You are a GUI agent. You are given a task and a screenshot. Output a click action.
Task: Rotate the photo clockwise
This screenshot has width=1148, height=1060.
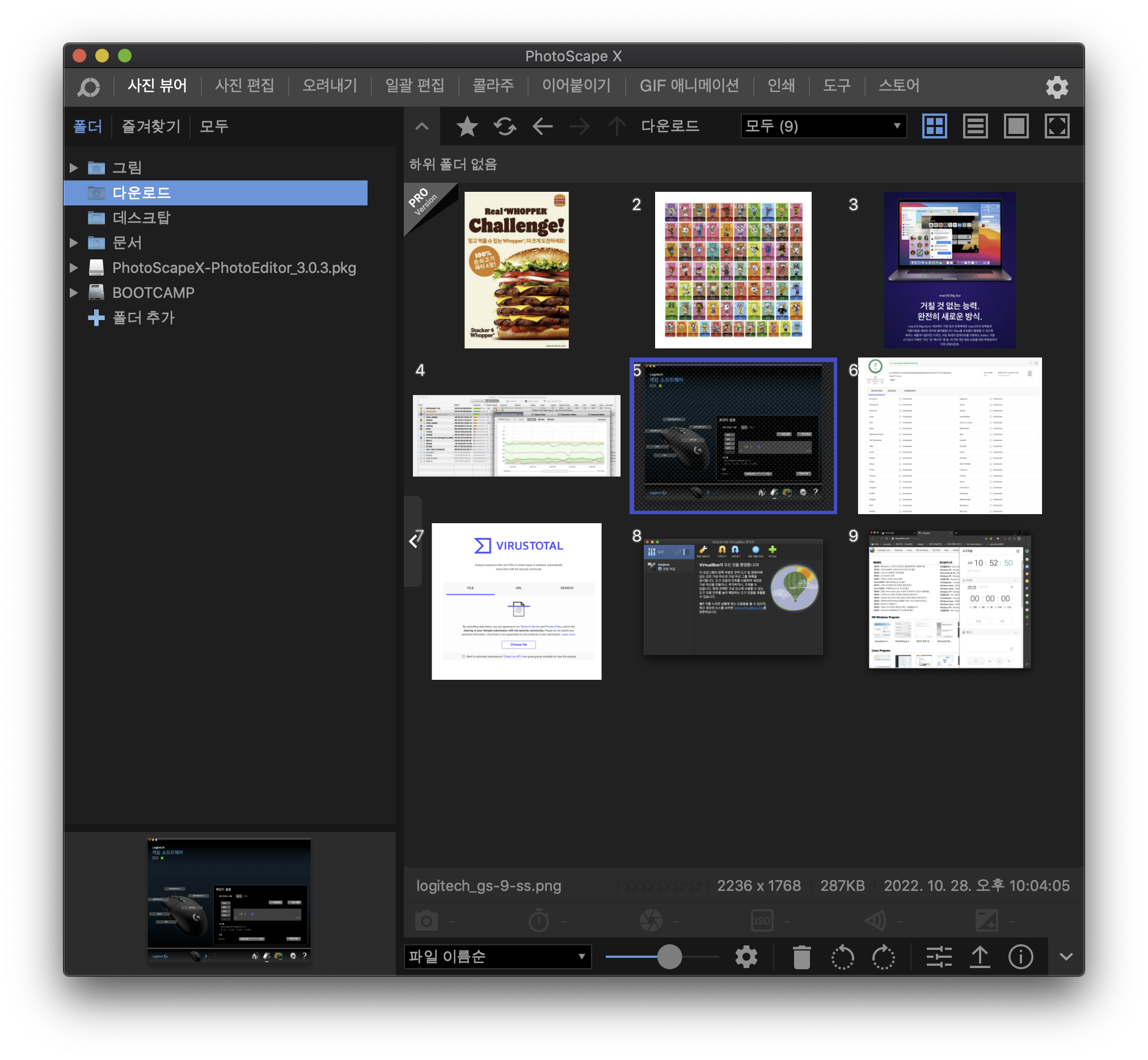[883, 956]
